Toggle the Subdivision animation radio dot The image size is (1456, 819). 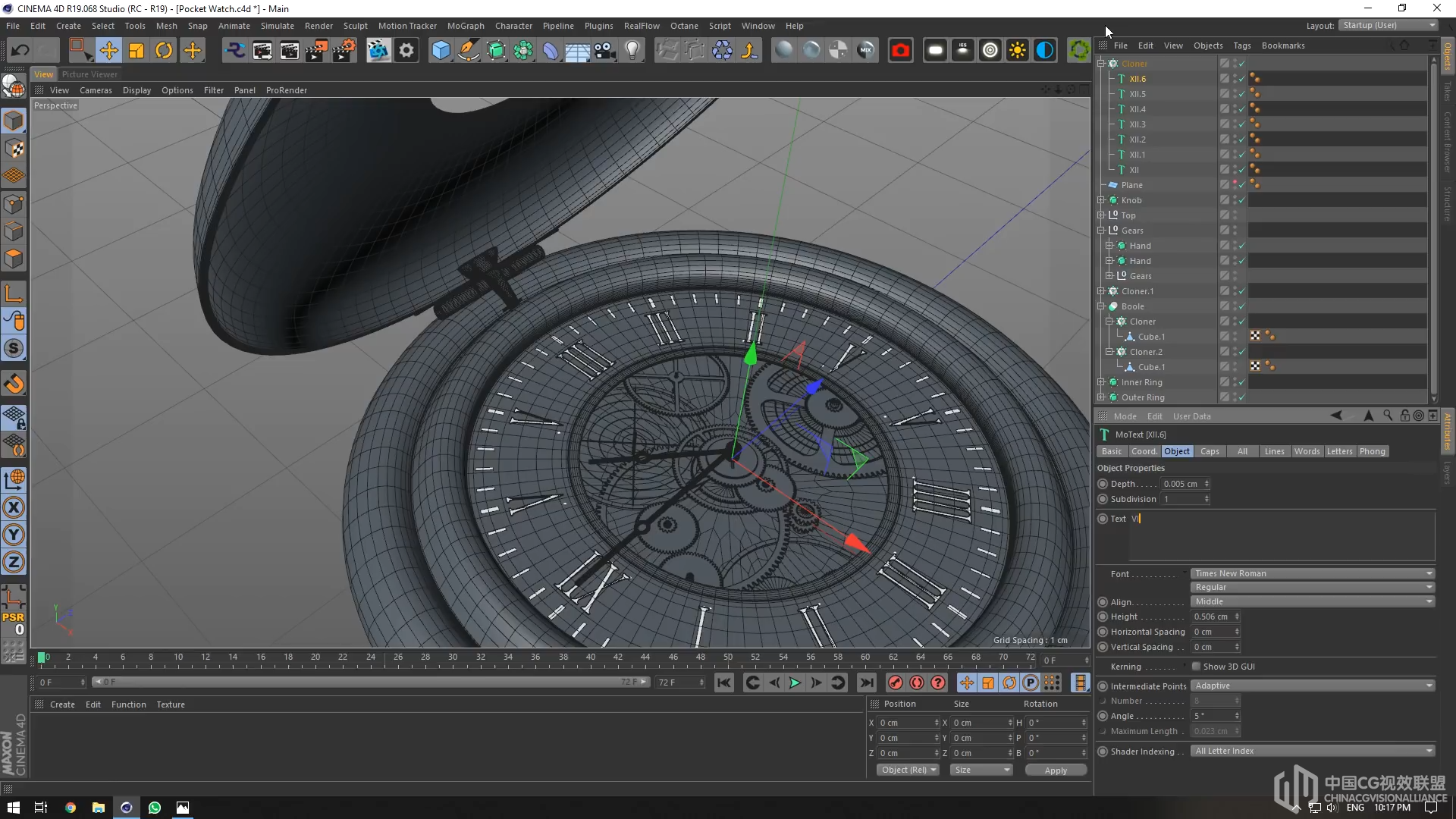click(x=1103, y=499)
